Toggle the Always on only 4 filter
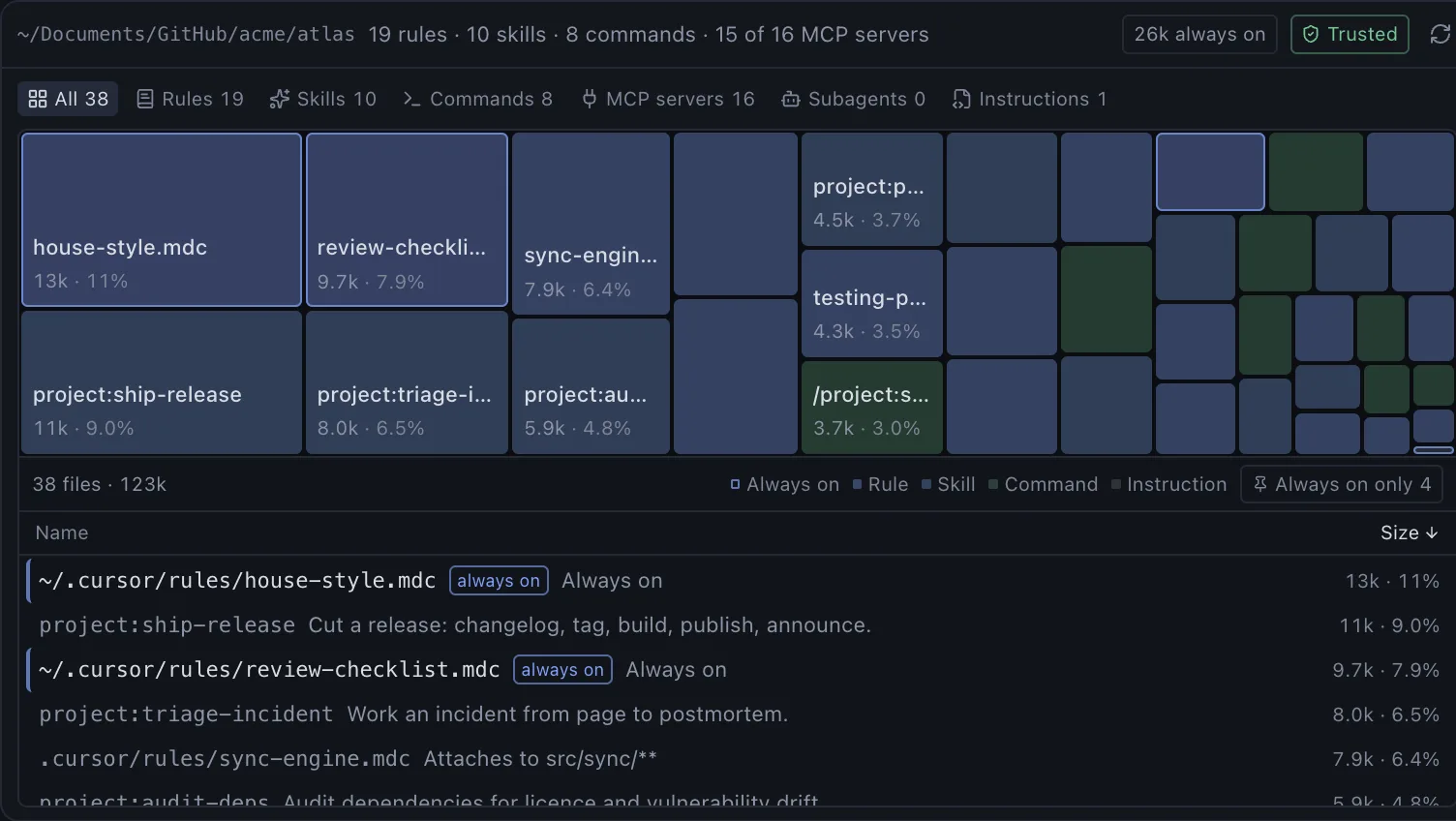The image size is (1456, 821). (x=1342, y=484)
